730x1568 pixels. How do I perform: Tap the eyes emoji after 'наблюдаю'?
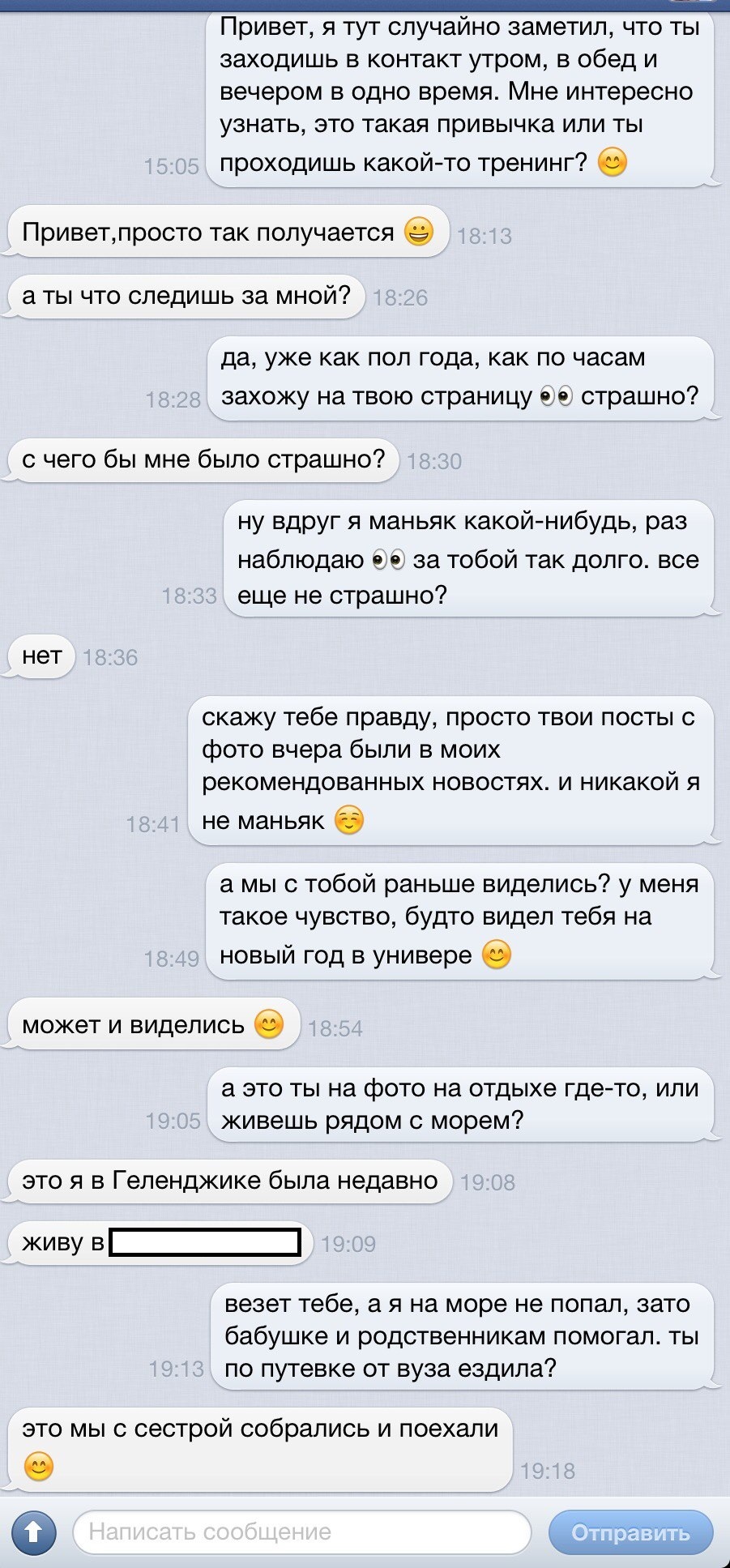pyautogui.click(x=388, y=560)
